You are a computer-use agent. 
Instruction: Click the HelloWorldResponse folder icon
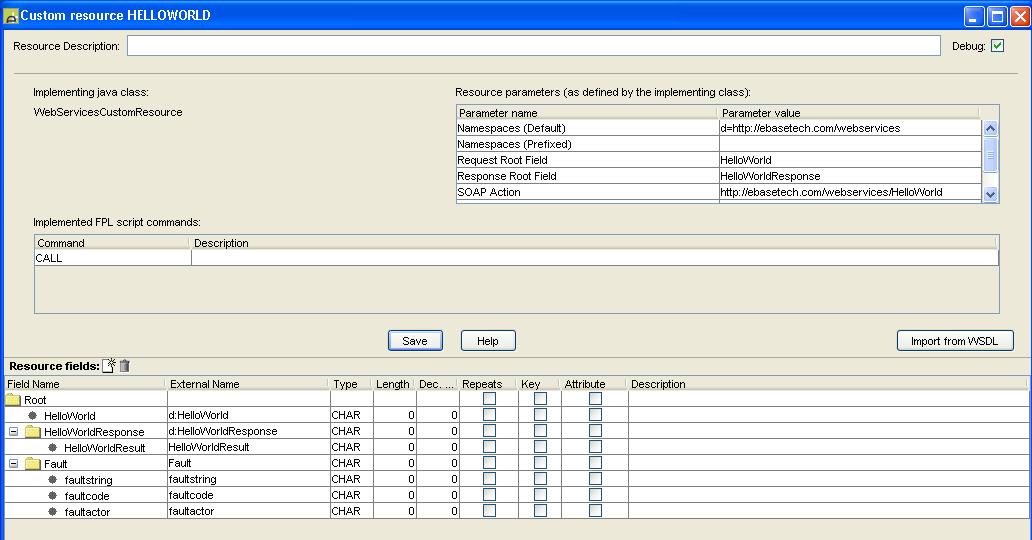click(x=33, y=432)
